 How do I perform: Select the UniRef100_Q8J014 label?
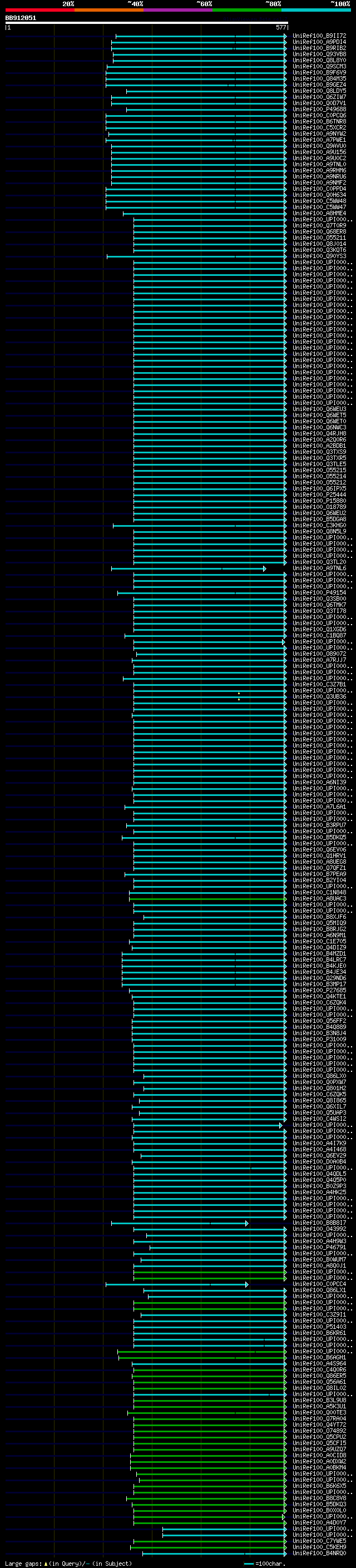[319, 244]
